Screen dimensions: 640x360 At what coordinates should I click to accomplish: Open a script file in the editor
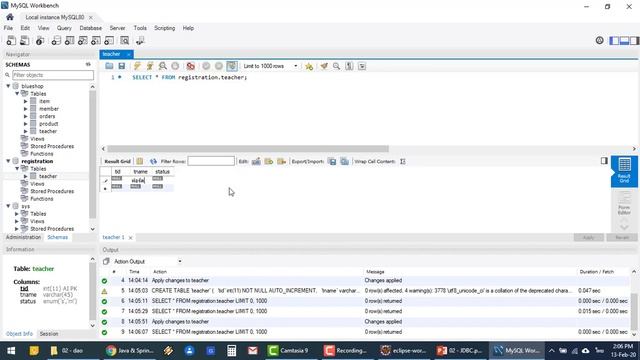pyautogui.click(x=109, y=66)
